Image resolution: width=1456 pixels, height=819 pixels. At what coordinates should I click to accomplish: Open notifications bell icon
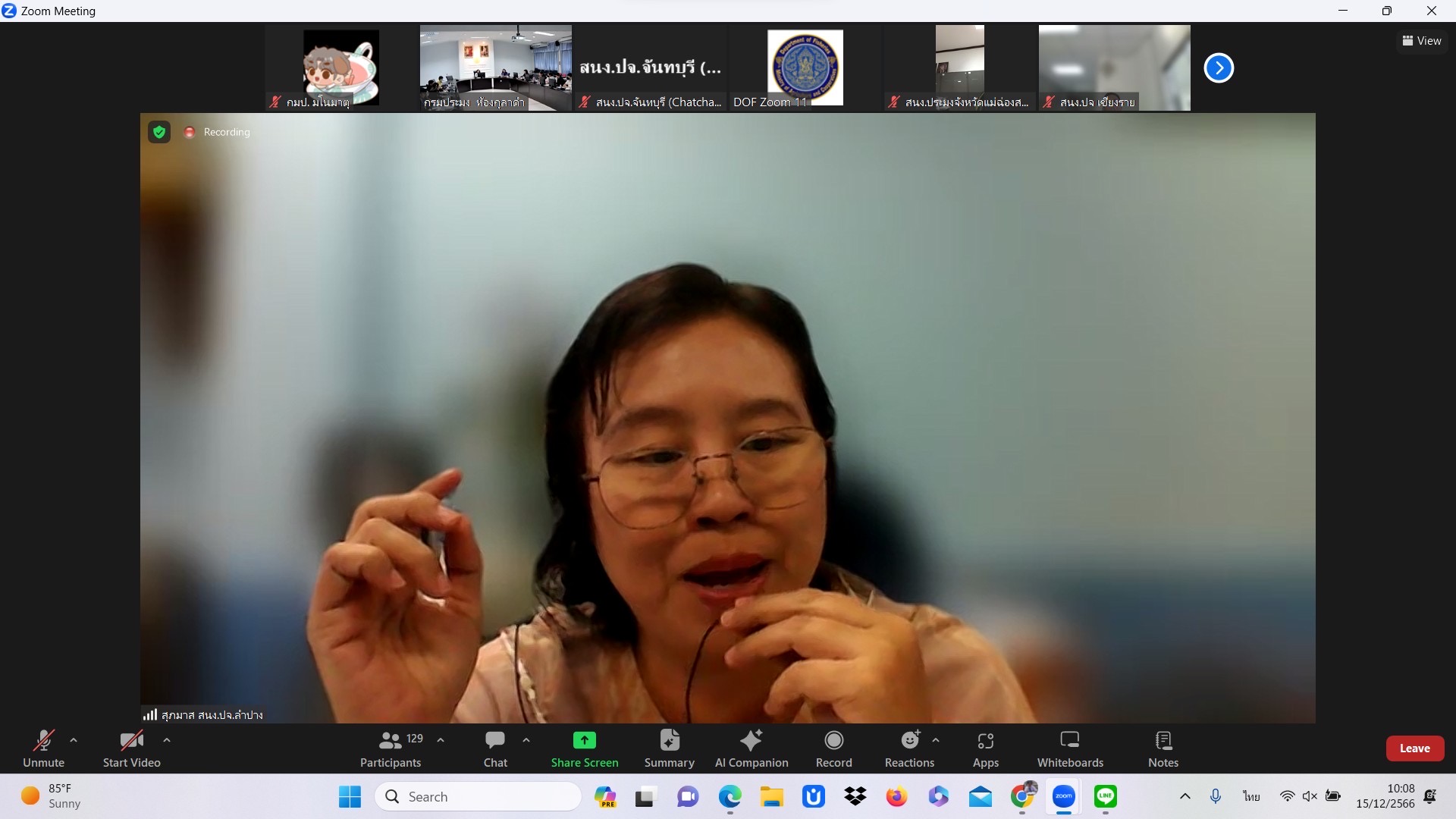point(1430,796)
